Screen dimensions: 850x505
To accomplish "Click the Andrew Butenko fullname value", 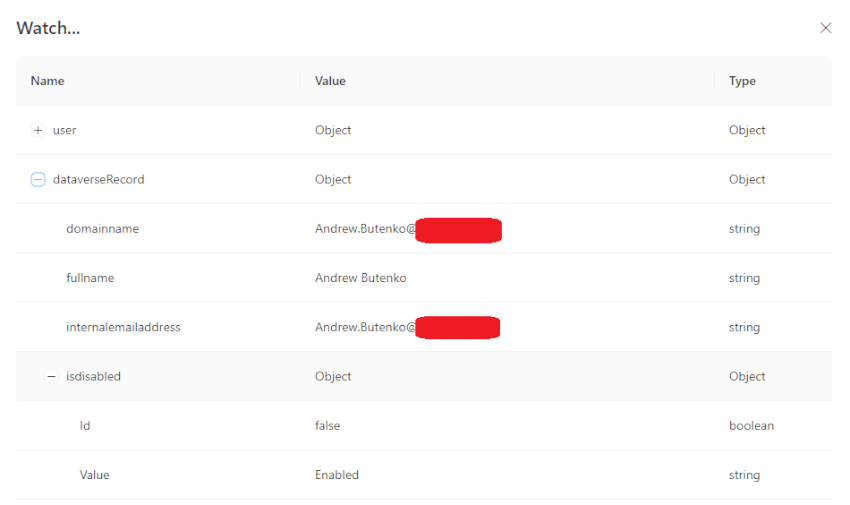I will pos(360,278).
